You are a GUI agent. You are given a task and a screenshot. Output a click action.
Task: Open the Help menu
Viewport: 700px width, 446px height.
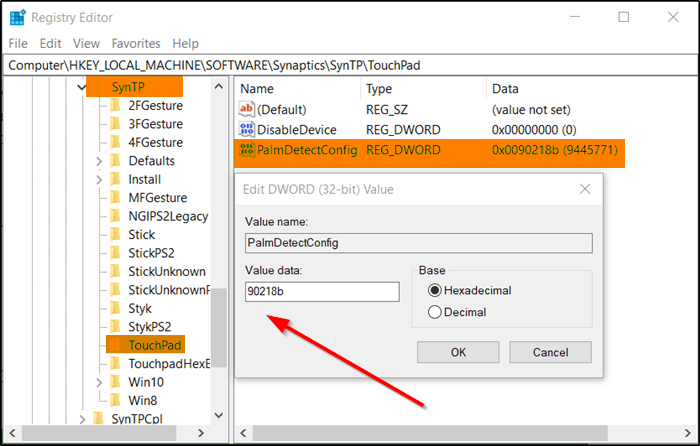185,43
